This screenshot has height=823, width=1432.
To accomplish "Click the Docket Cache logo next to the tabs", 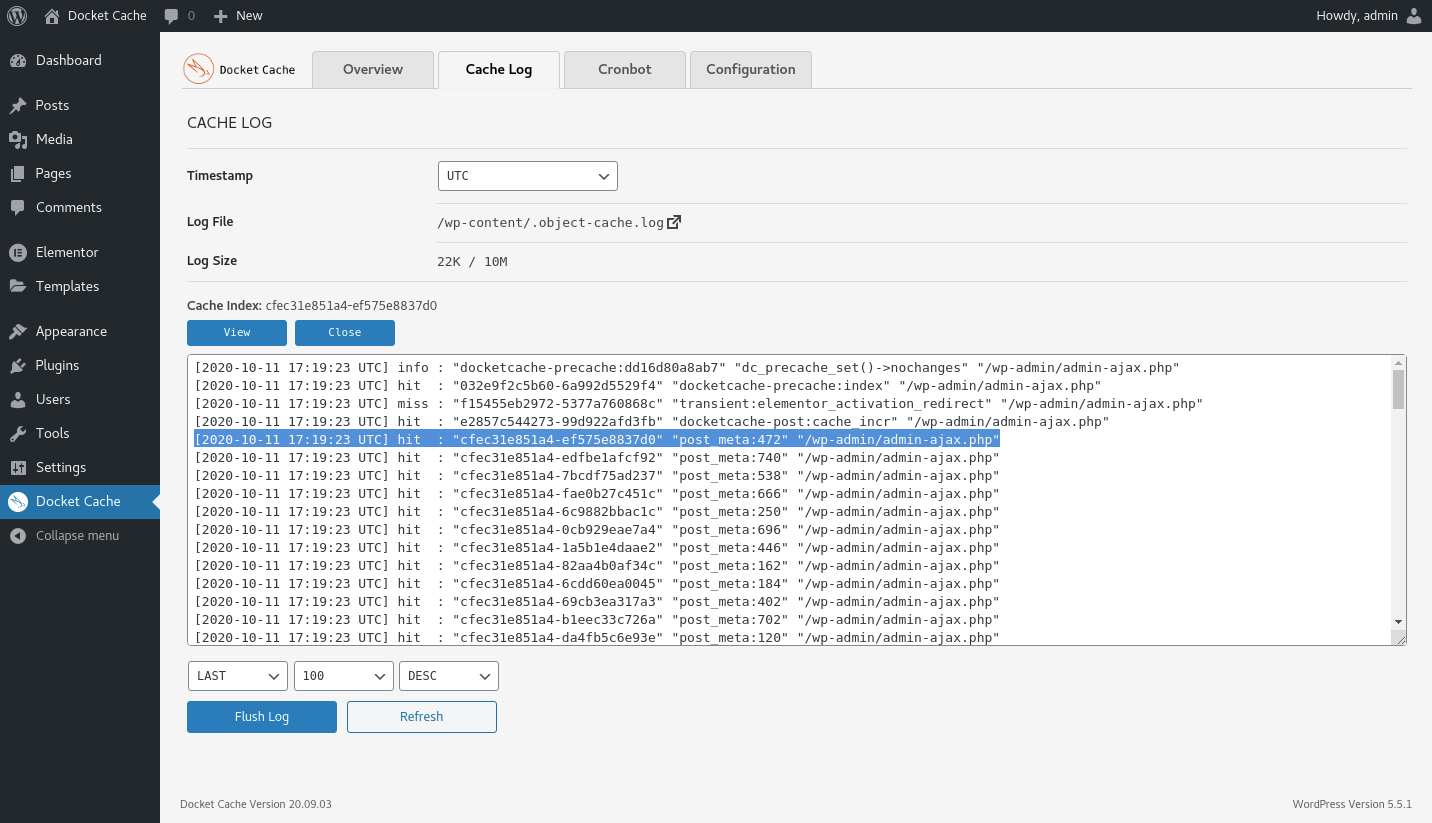I will pos(196,69).
